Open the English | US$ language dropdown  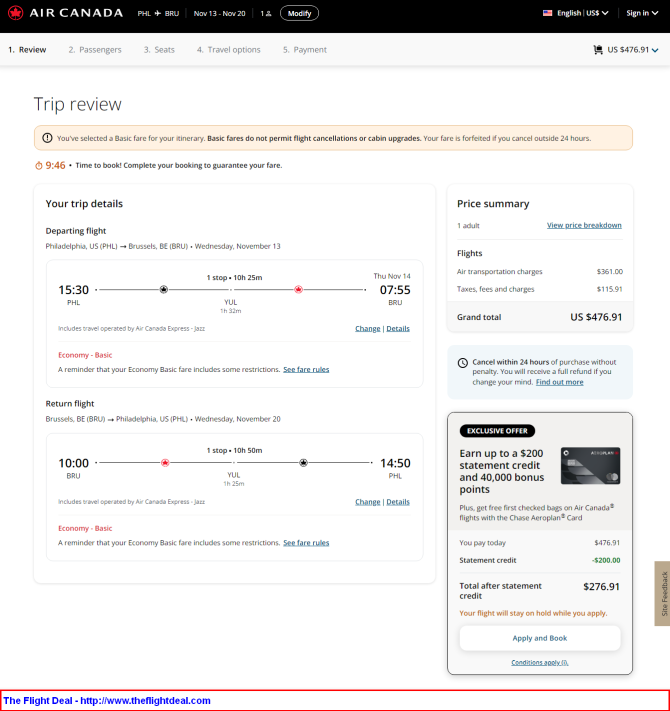[x=583, y=13]
